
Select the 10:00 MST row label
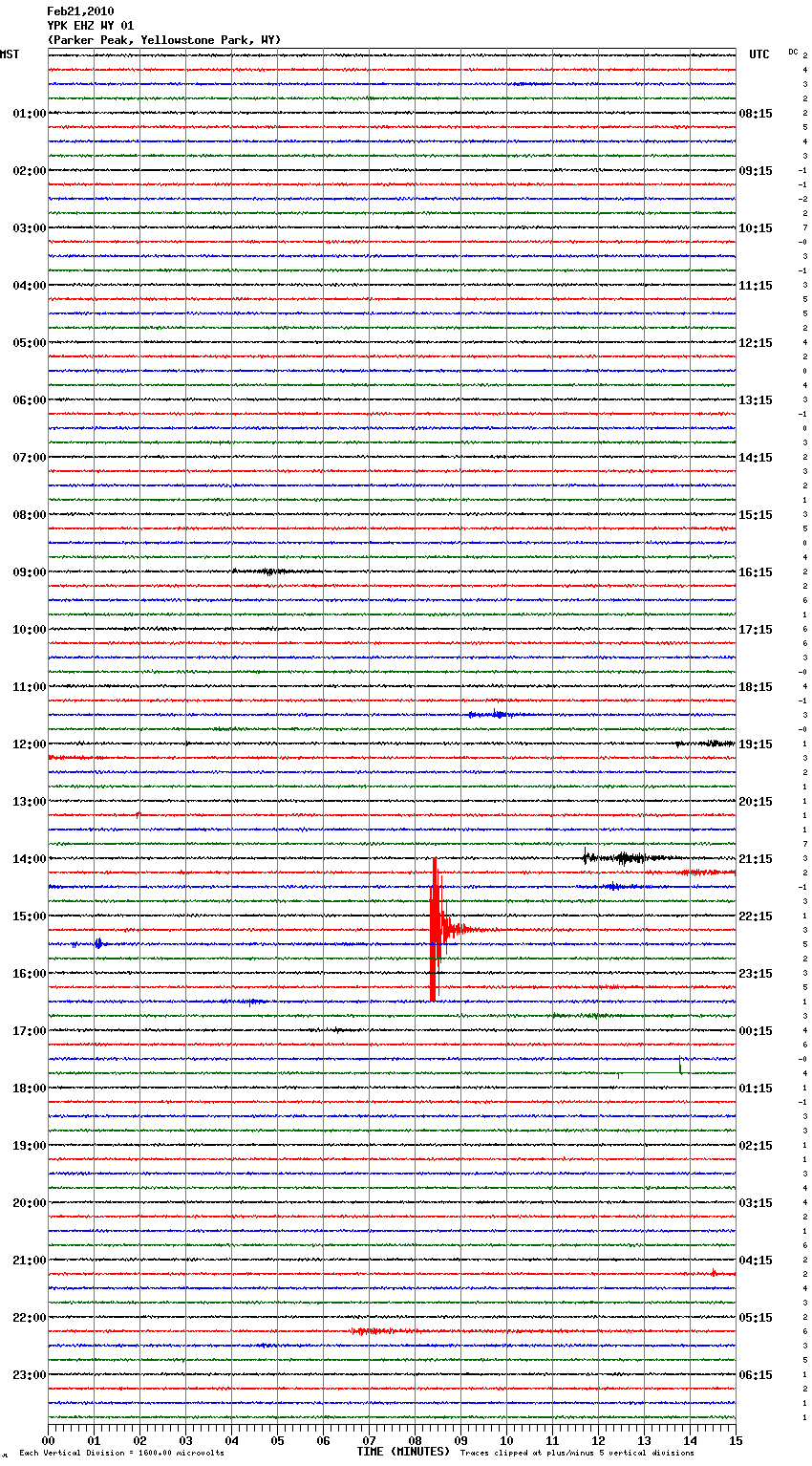(x=29, y=630)
